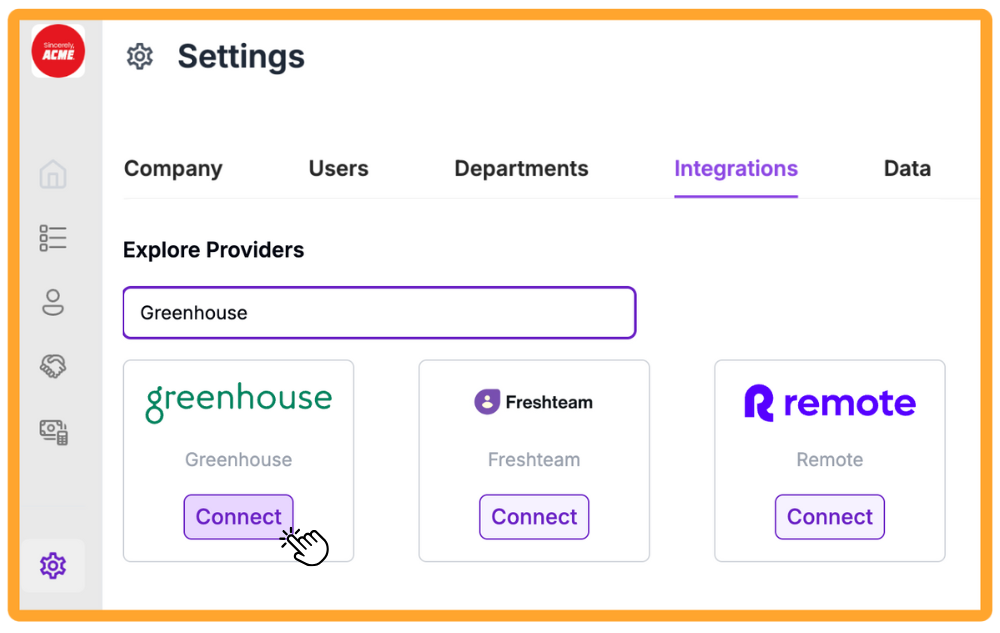Screen dimensions: 1000x633
Task: Click the Freshteam provider logo
Action: click(x=534, y=402)
